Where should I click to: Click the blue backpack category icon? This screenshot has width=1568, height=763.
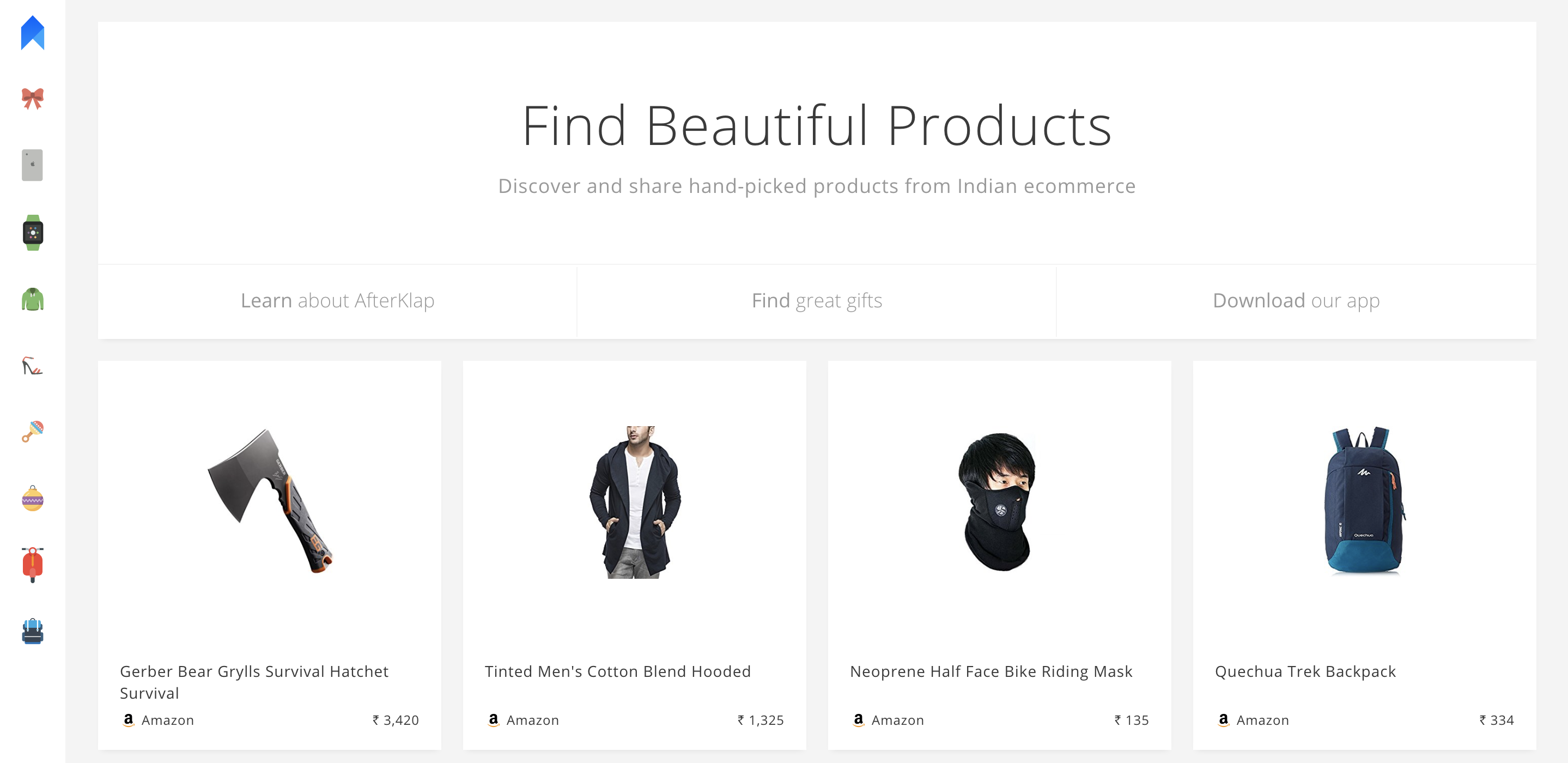coord(32,632)
